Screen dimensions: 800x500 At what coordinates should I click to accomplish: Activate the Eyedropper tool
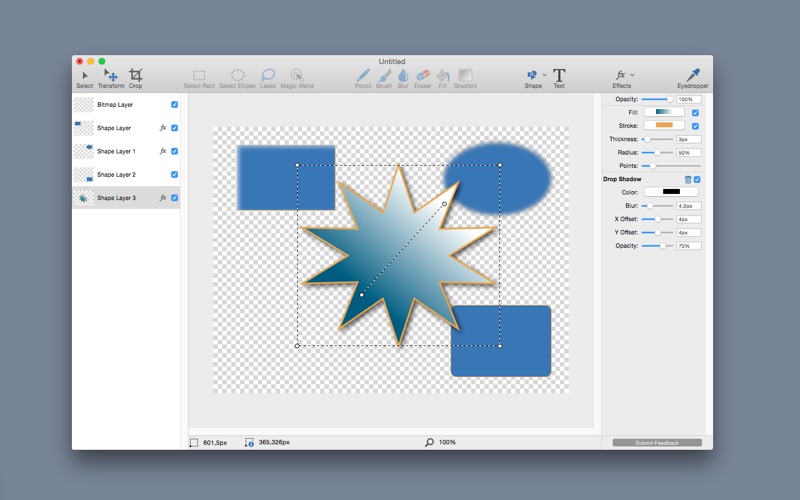click(x=693, y=79)
